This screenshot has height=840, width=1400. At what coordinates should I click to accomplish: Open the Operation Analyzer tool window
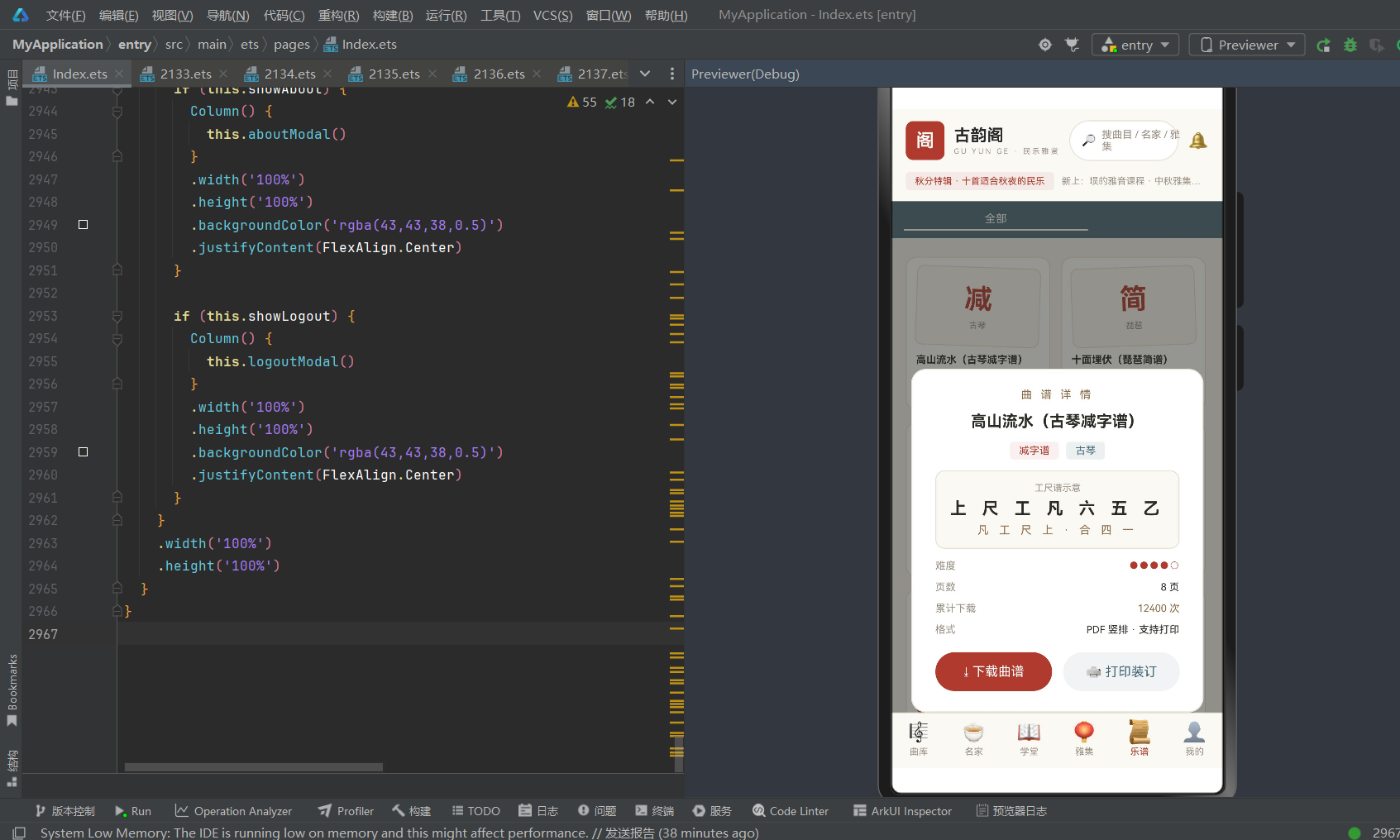tap(233, 811)
